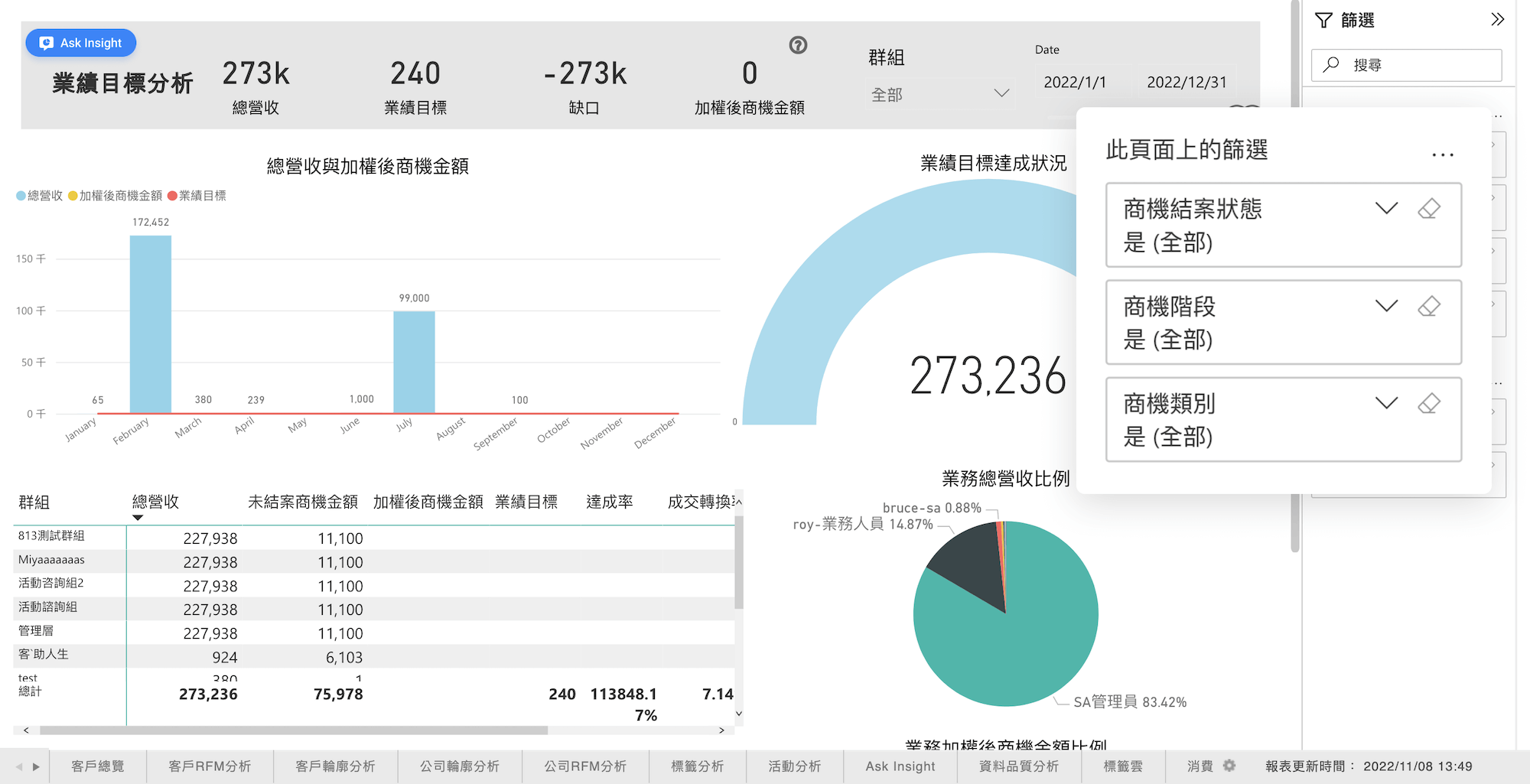Select the Miyaaaaaaas table row

click(x=374, y=561)
